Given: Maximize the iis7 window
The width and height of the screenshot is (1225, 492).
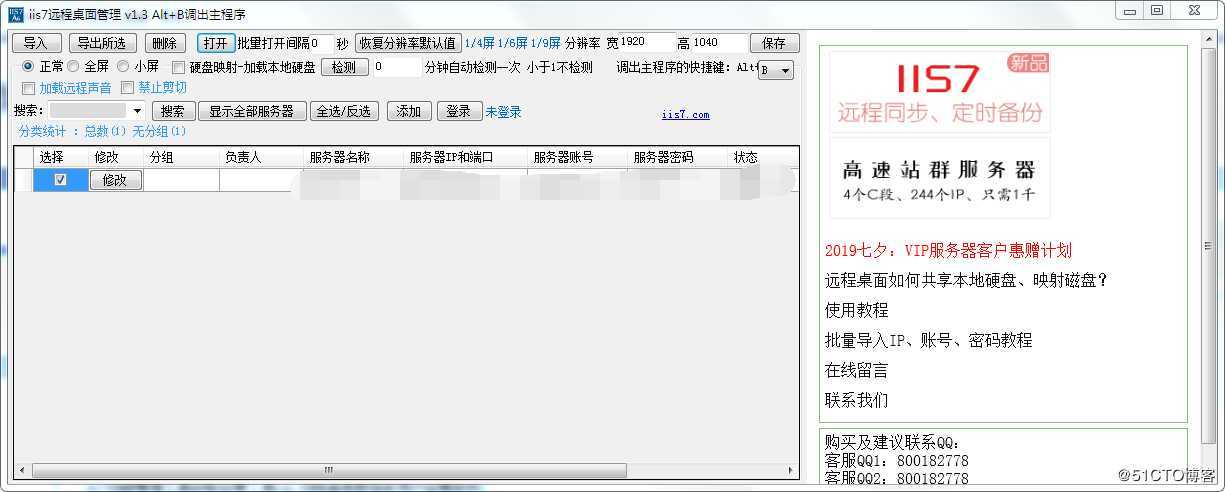Looking at the screenshot, I should click(1156, 11).
